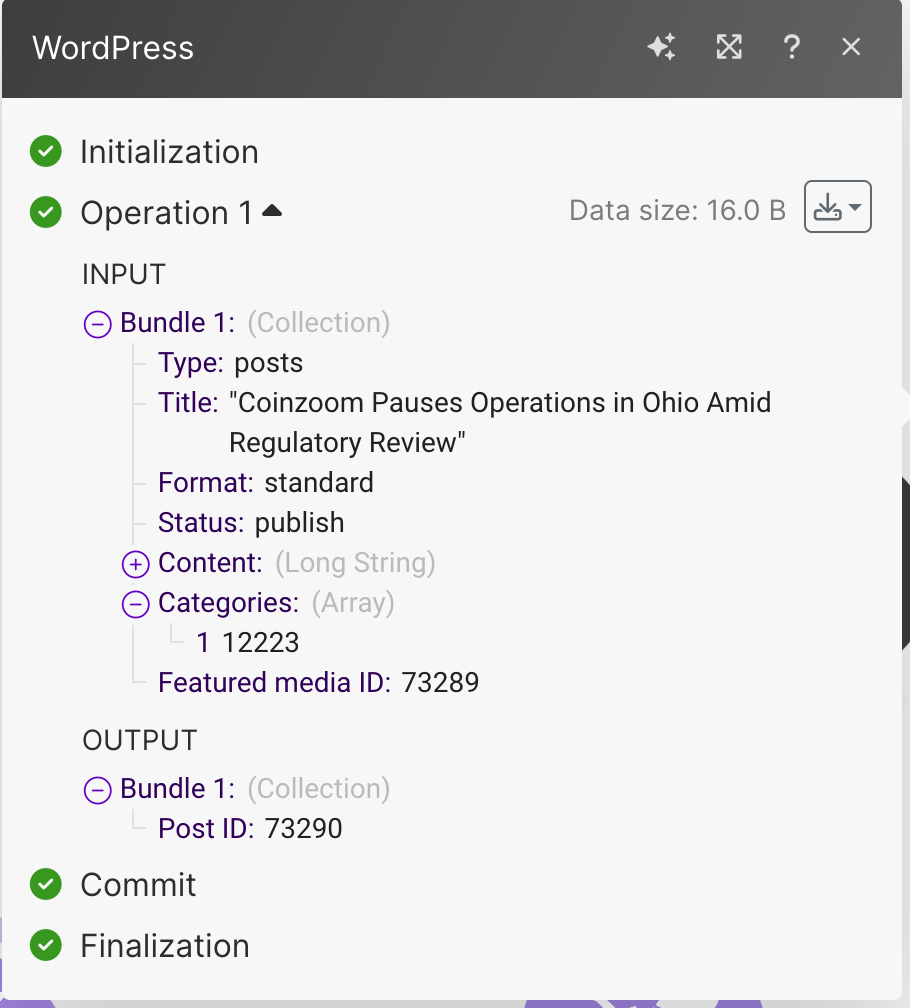Click the green check beside Operation 1
This screenshot has height=1008, width=910.
pos(46,213)
